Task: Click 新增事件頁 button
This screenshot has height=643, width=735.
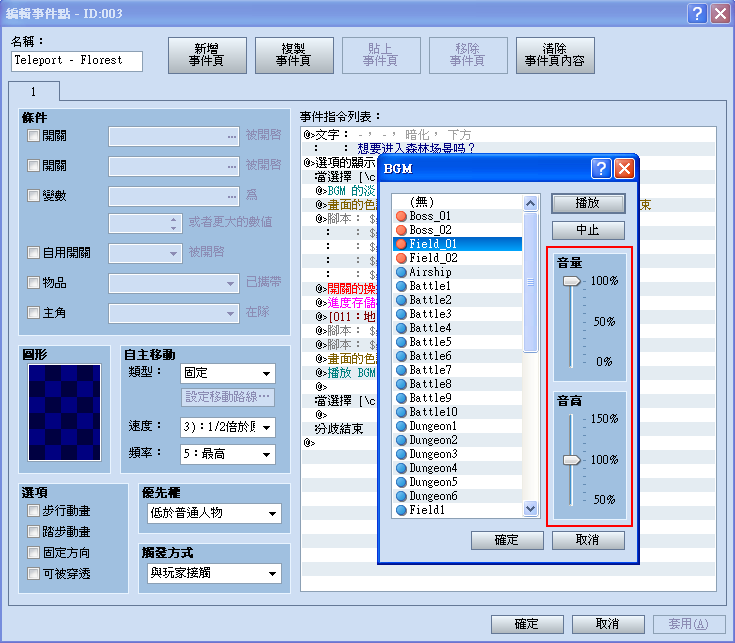Action: coord(207,55)
